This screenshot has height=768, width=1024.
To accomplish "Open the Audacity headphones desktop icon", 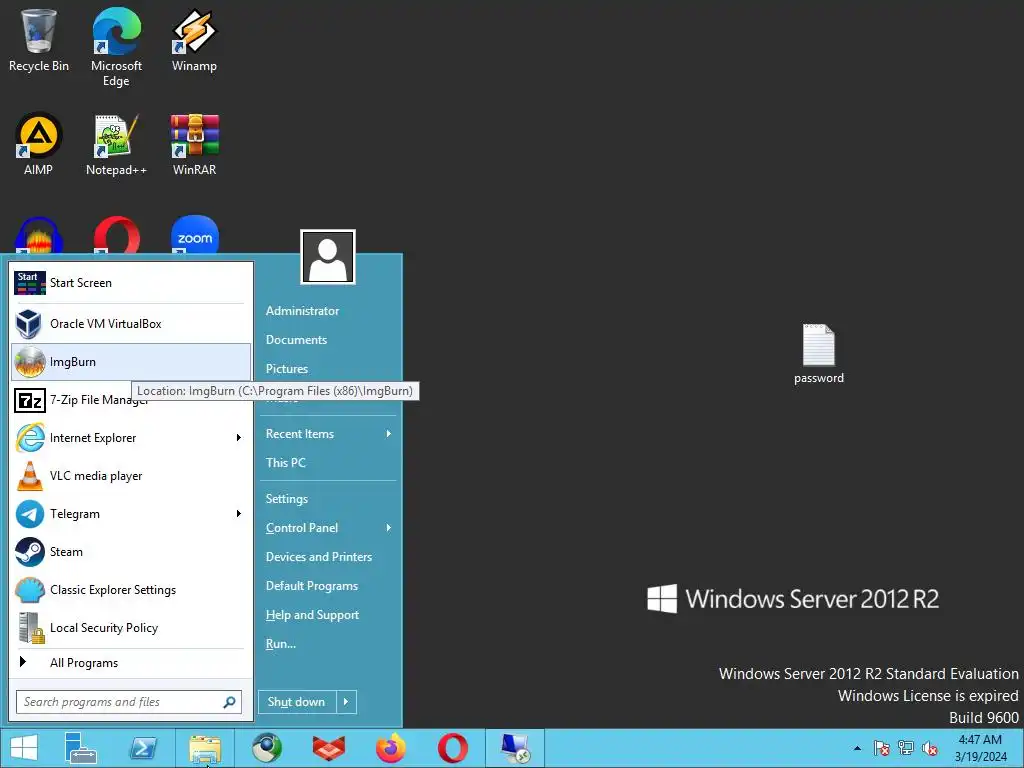I will coord(39,235).
